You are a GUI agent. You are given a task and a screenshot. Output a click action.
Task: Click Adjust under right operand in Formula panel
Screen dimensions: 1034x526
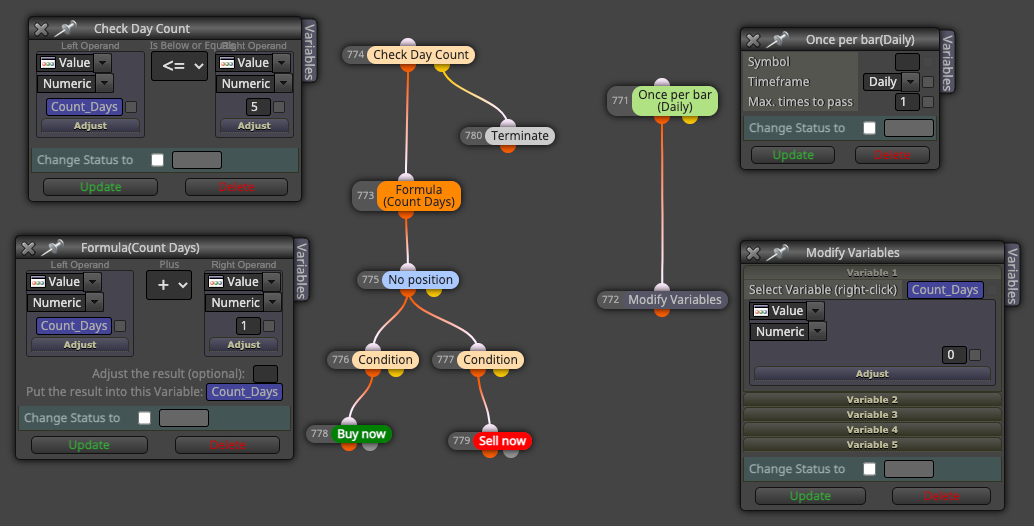pyautogui.click(x=243, y=345)
